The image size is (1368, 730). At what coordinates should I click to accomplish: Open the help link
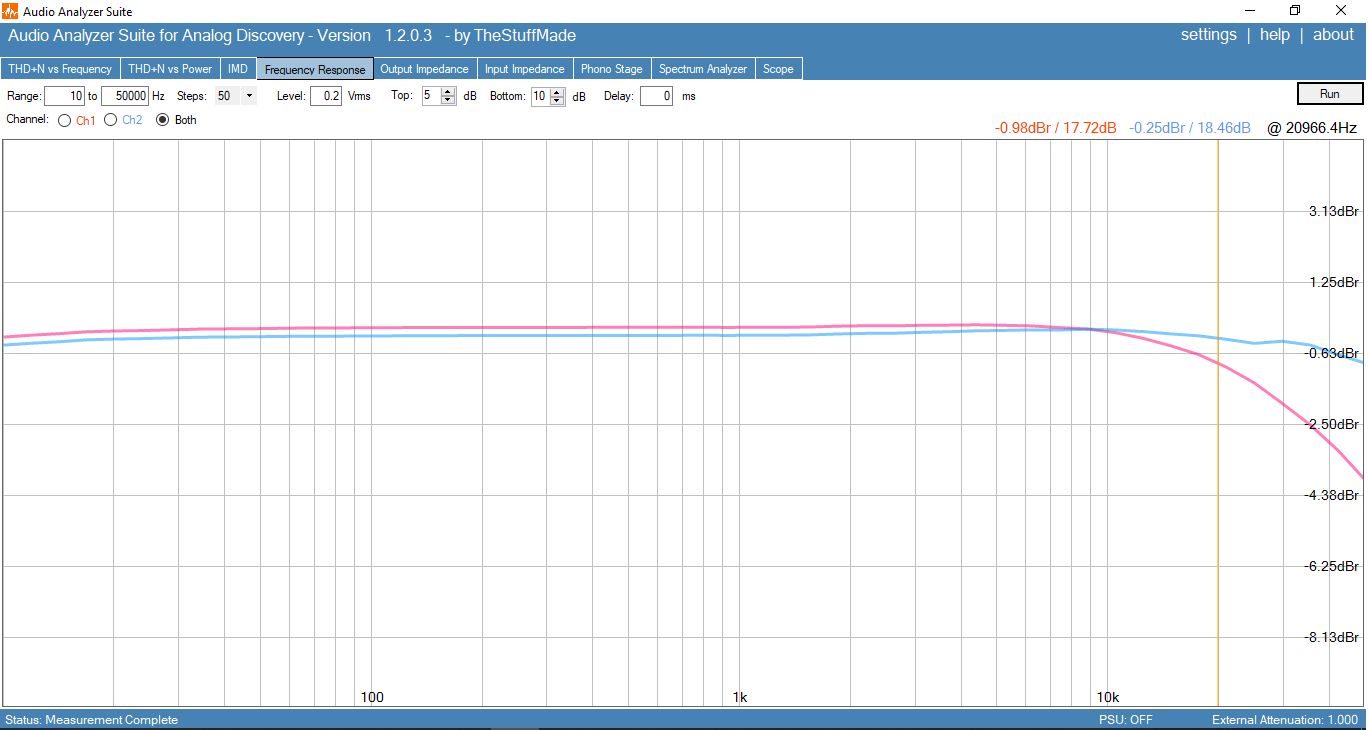point(1275,35)
